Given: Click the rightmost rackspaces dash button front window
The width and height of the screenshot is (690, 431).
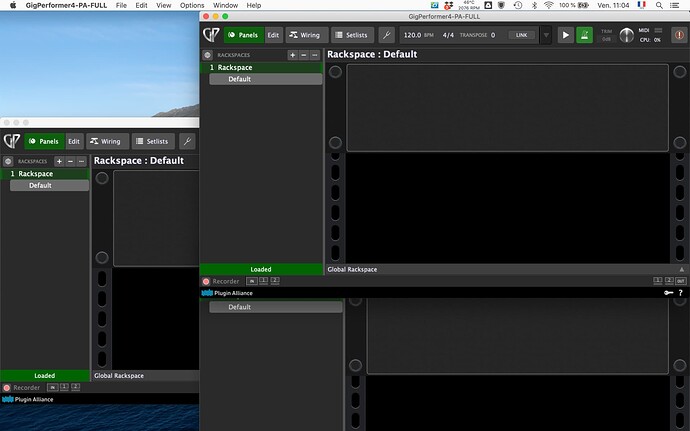Looking at the screenshot, I should [x=315, y=55].
